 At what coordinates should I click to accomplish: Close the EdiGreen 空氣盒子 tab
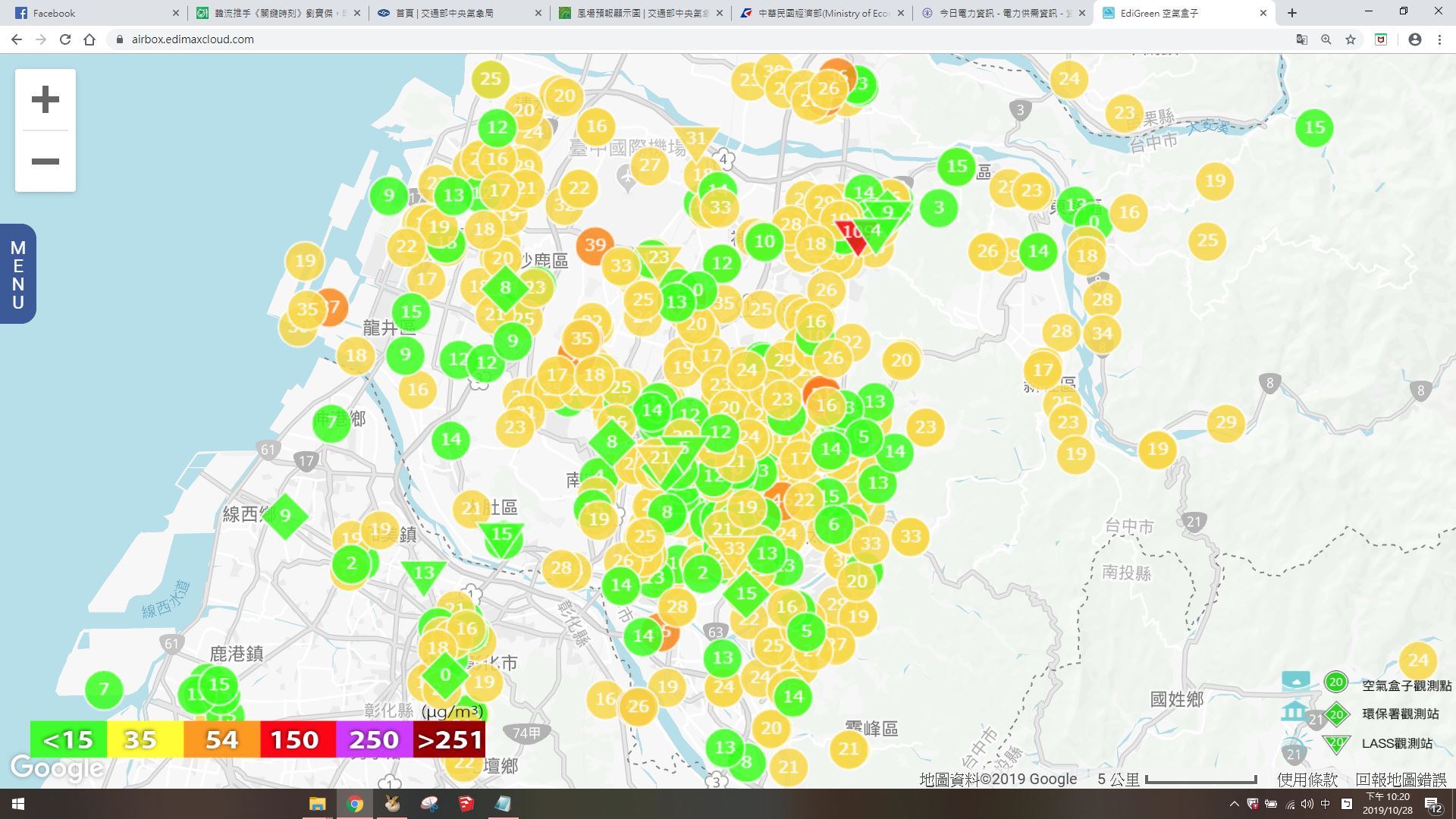click(x=1263, y=13)
